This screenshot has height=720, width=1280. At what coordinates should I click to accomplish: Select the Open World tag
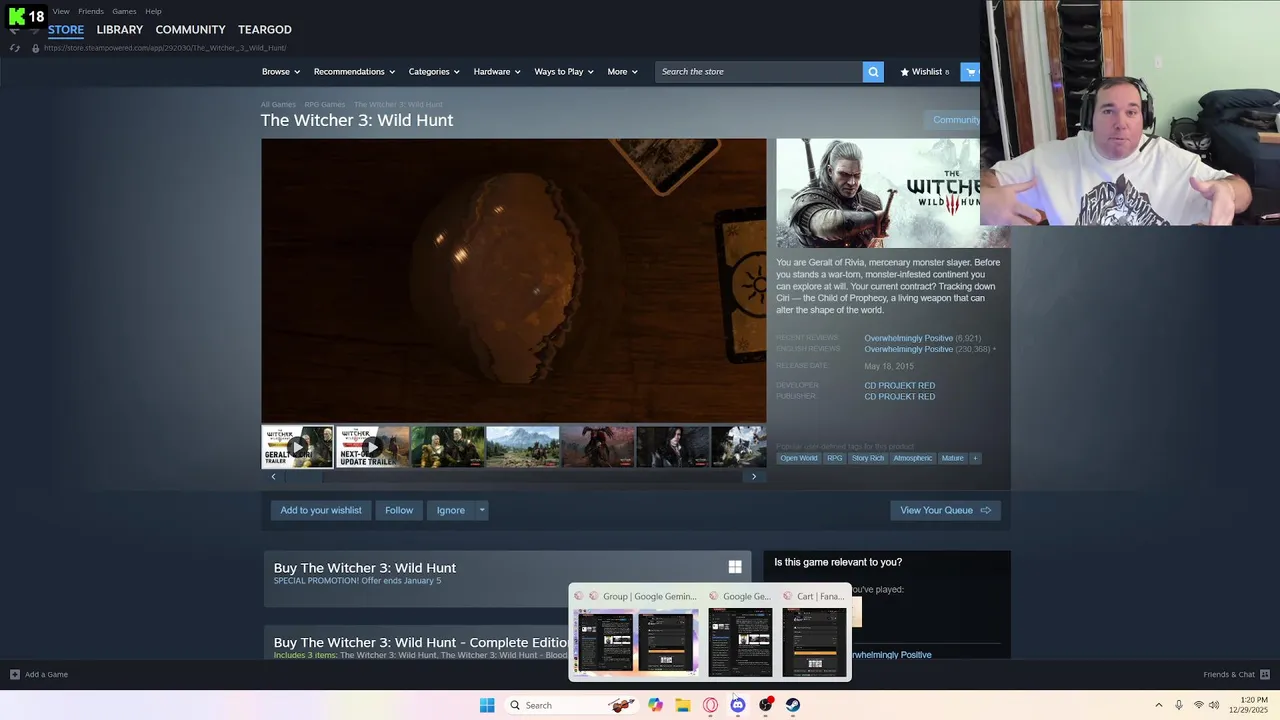(x=799, y=458)
